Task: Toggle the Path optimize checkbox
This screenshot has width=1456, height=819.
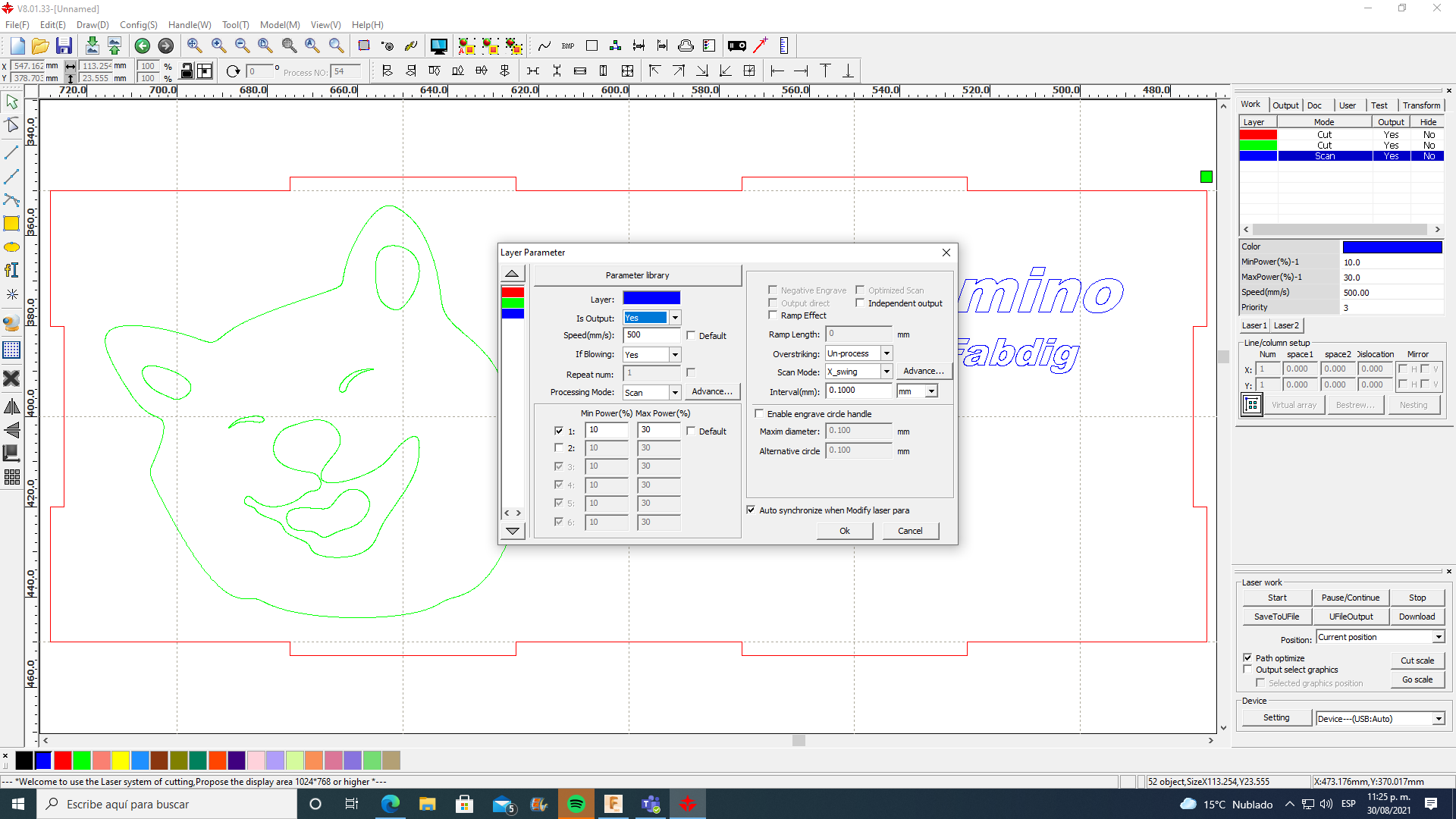Action: pos(1247,658)
